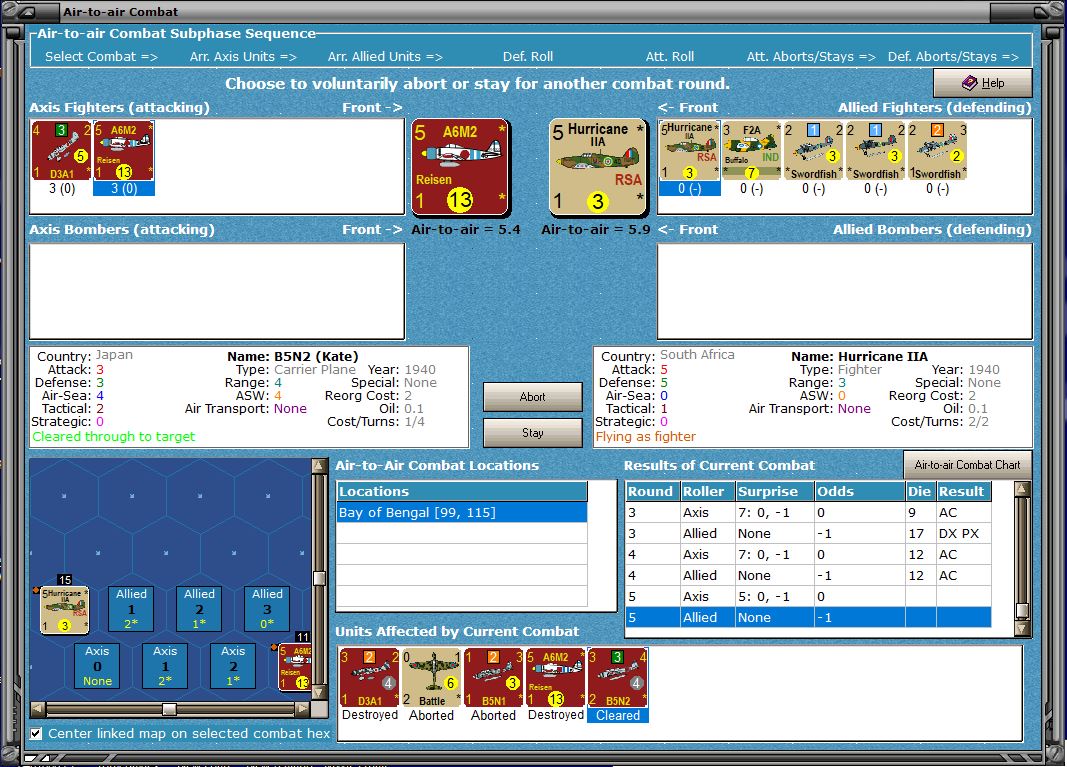
Task: Click the Odds column header
Action: pos(860,491)
